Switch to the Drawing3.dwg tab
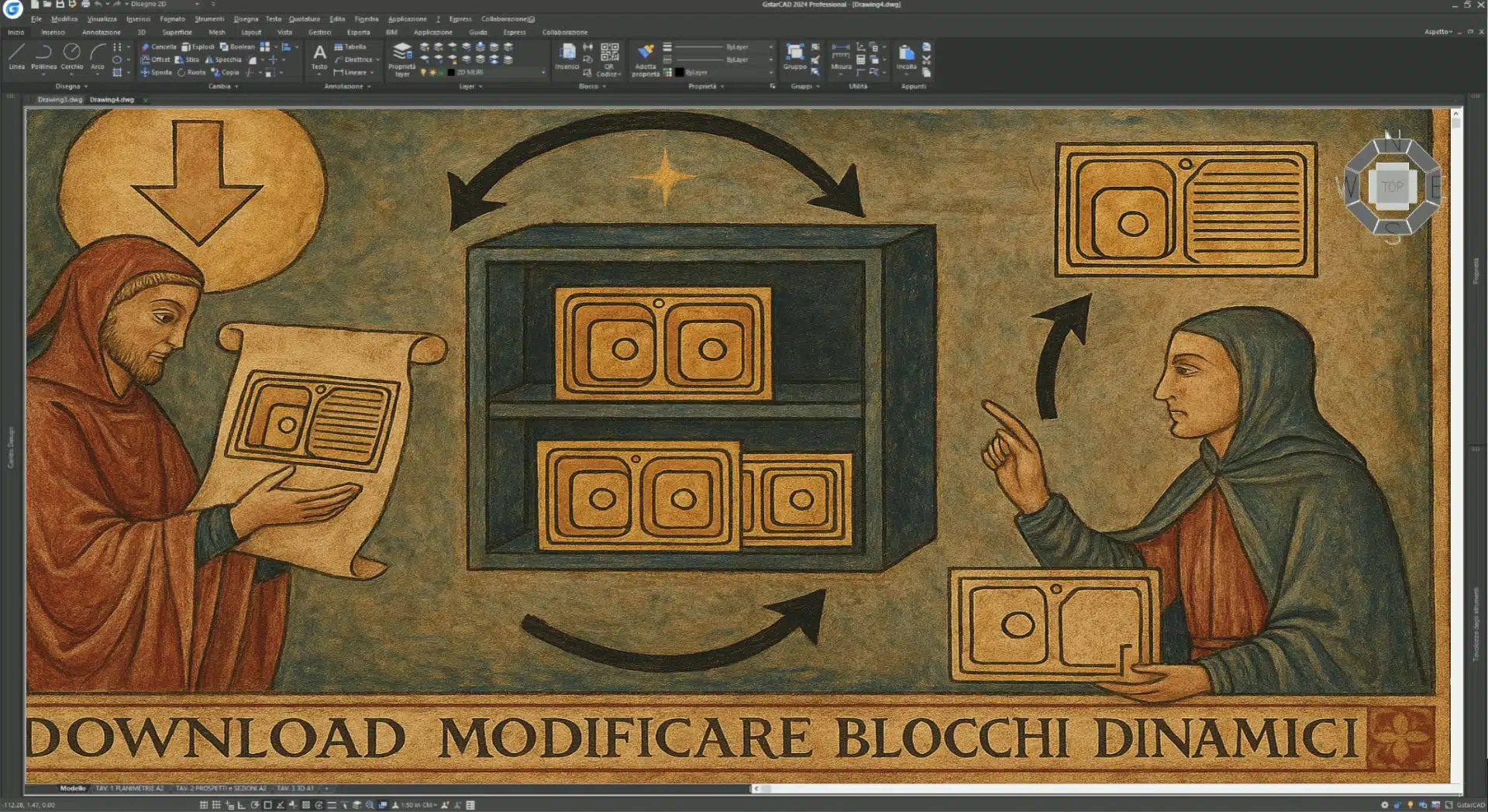 coord(60,99)
